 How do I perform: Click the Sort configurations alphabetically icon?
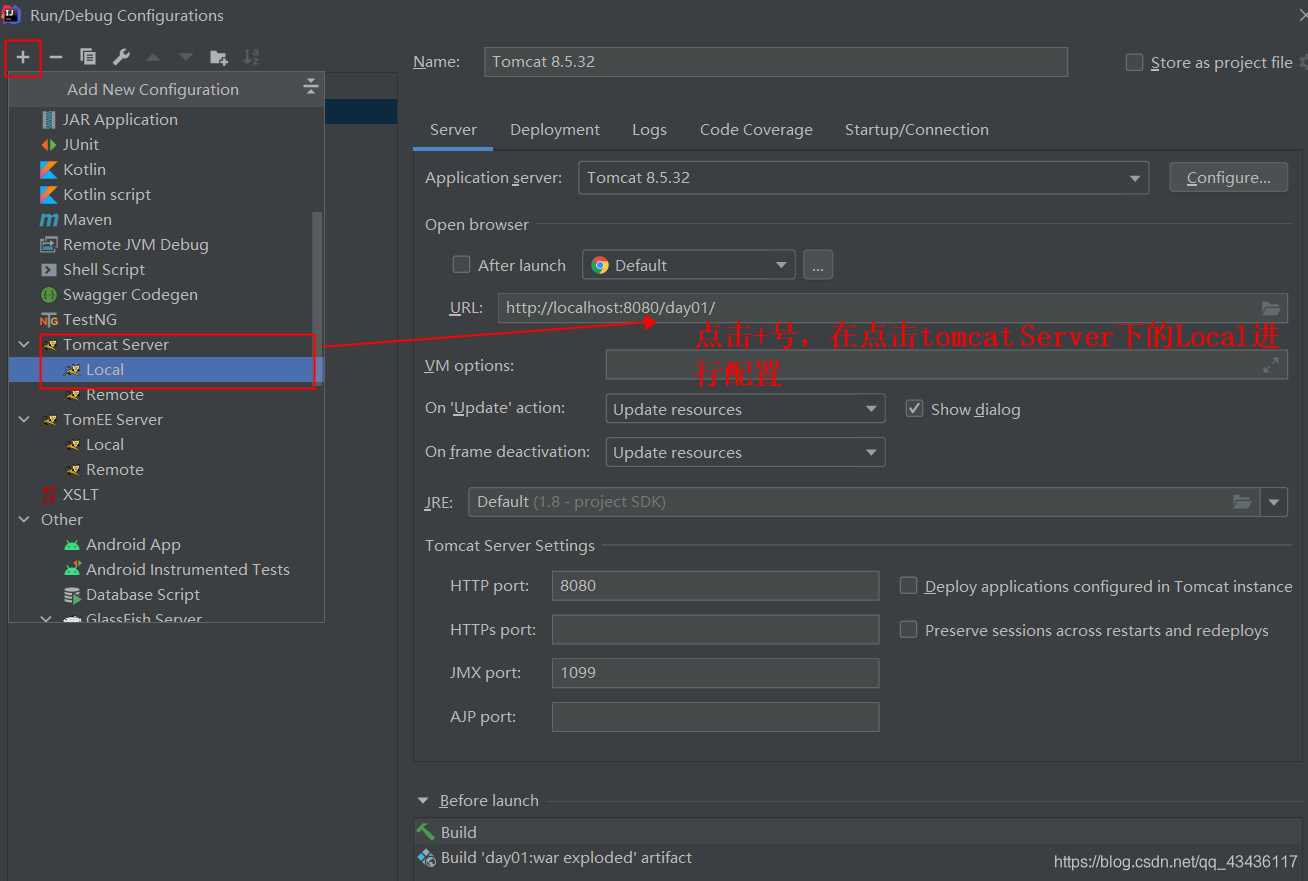click(x=252, y=57)
